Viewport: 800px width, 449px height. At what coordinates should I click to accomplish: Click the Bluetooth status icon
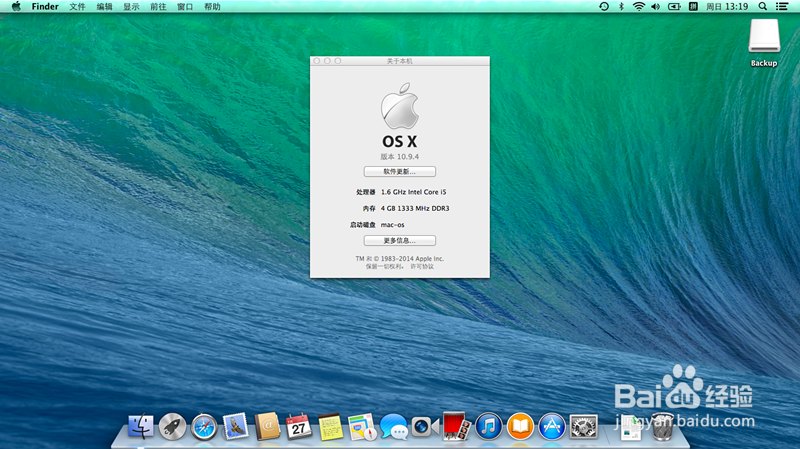pyautogui.click(x=621, y=7)
